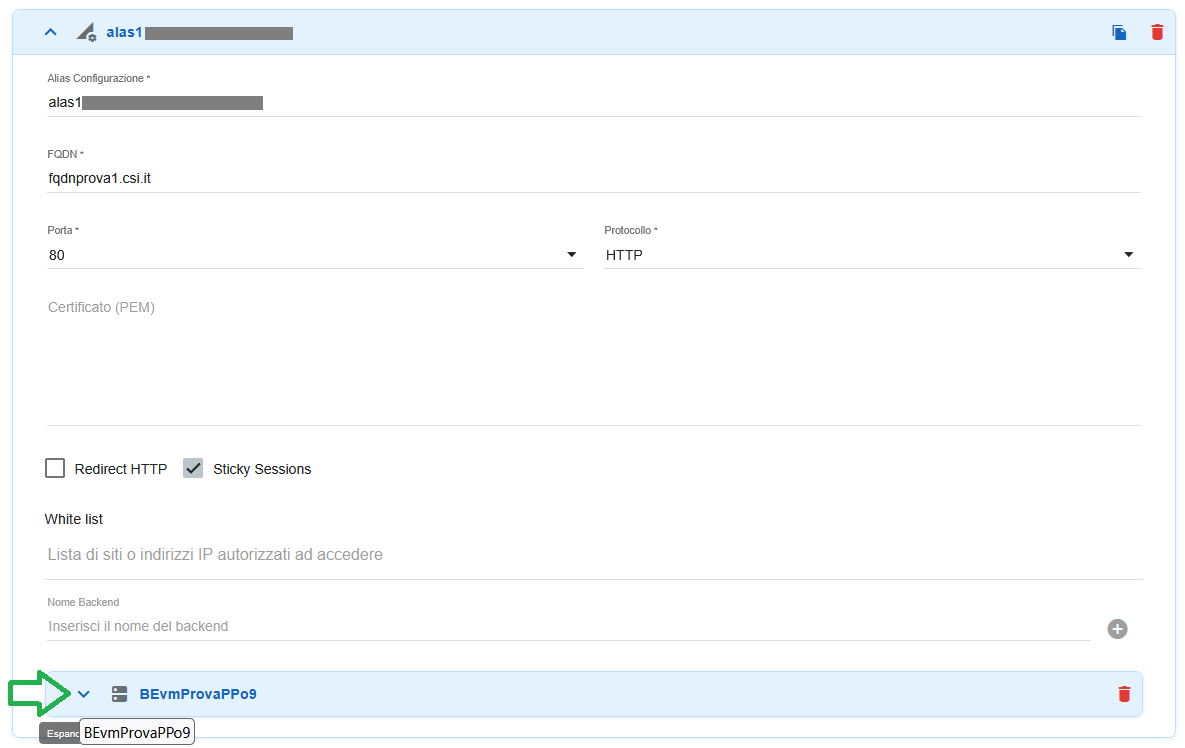This screenshot has height=748, width=1185.
Task: Click the BEvmProvaPPo9 server icon
Action: (119, 694)
